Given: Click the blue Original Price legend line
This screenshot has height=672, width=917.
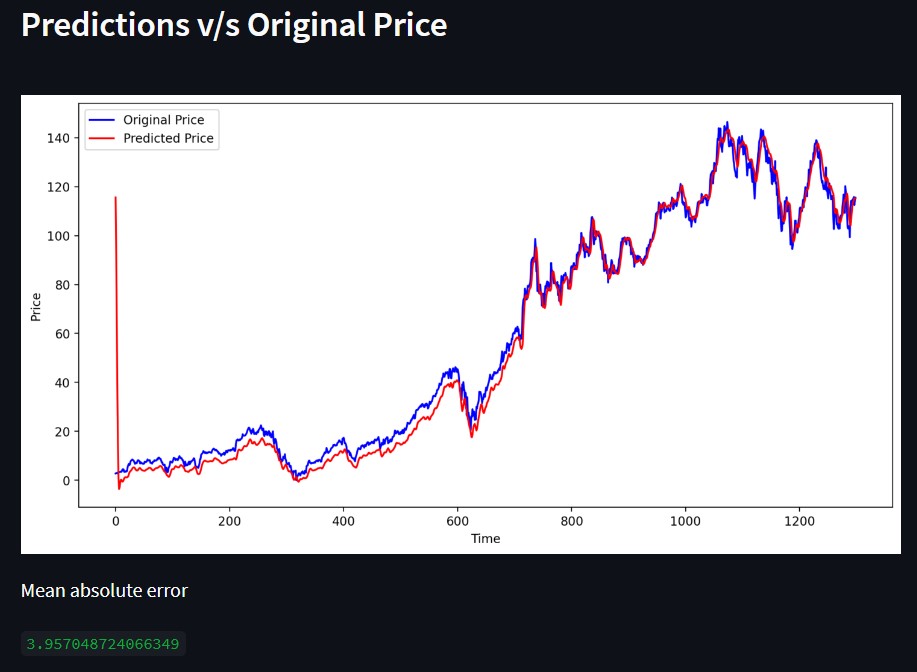Looking at the screenshot, I should [101, 120].
